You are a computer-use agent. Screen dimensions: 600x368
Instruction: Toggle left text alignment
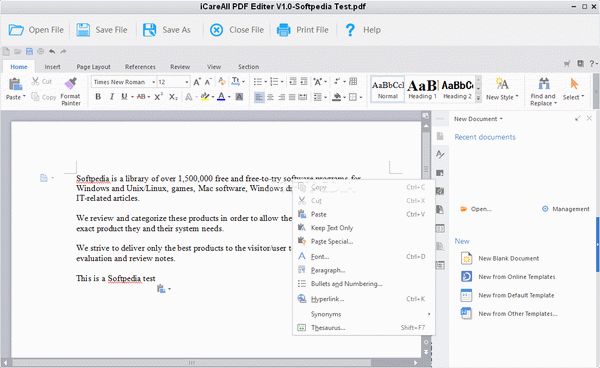pyautogui.click(x=259, y=97)
